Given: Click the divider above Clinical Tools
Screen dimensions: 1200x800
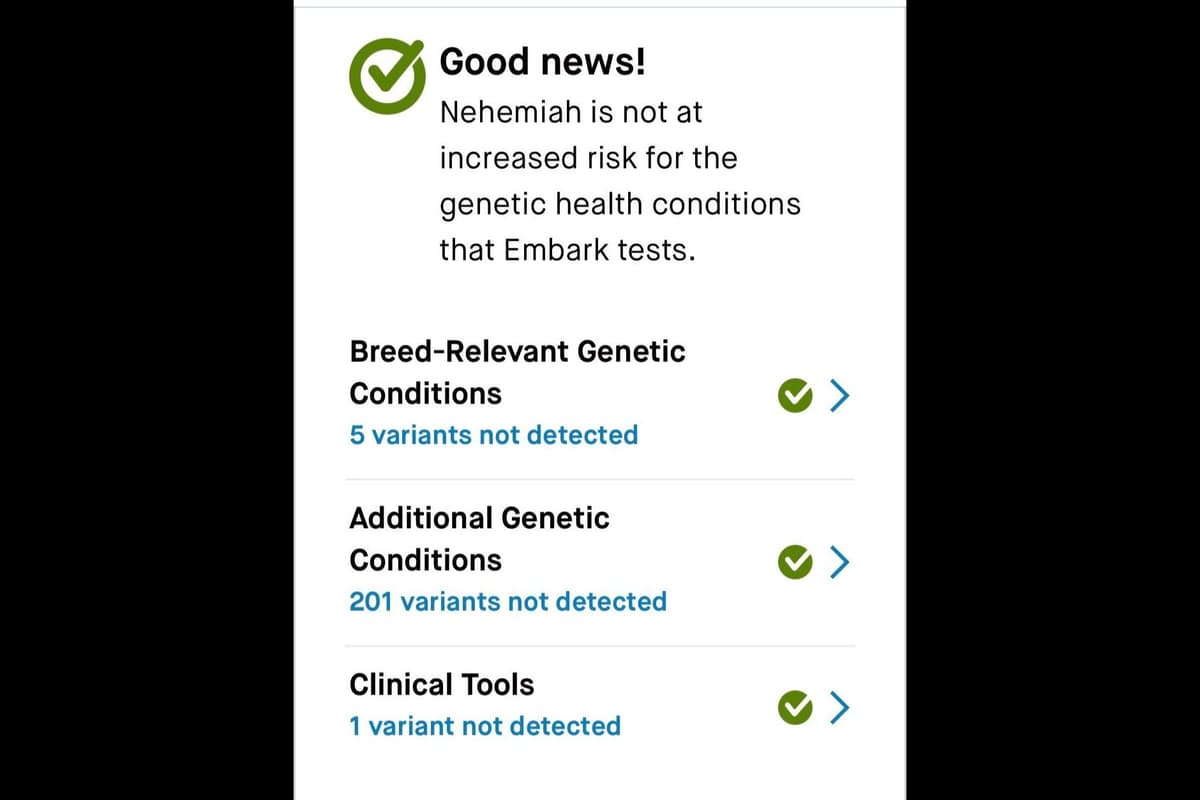Looking at the screenshot, I should tap(600, 646).
